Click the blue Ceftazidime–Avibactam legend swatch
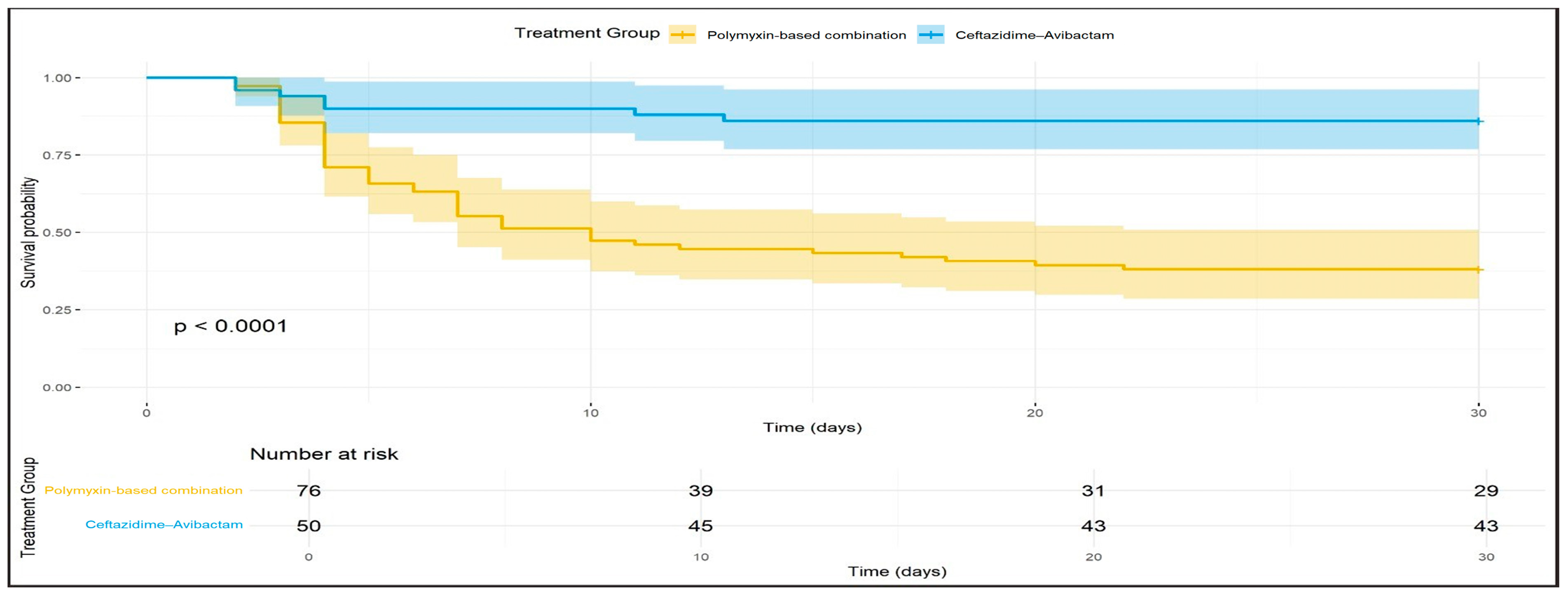1568x596 pixels. pos(931,35)
